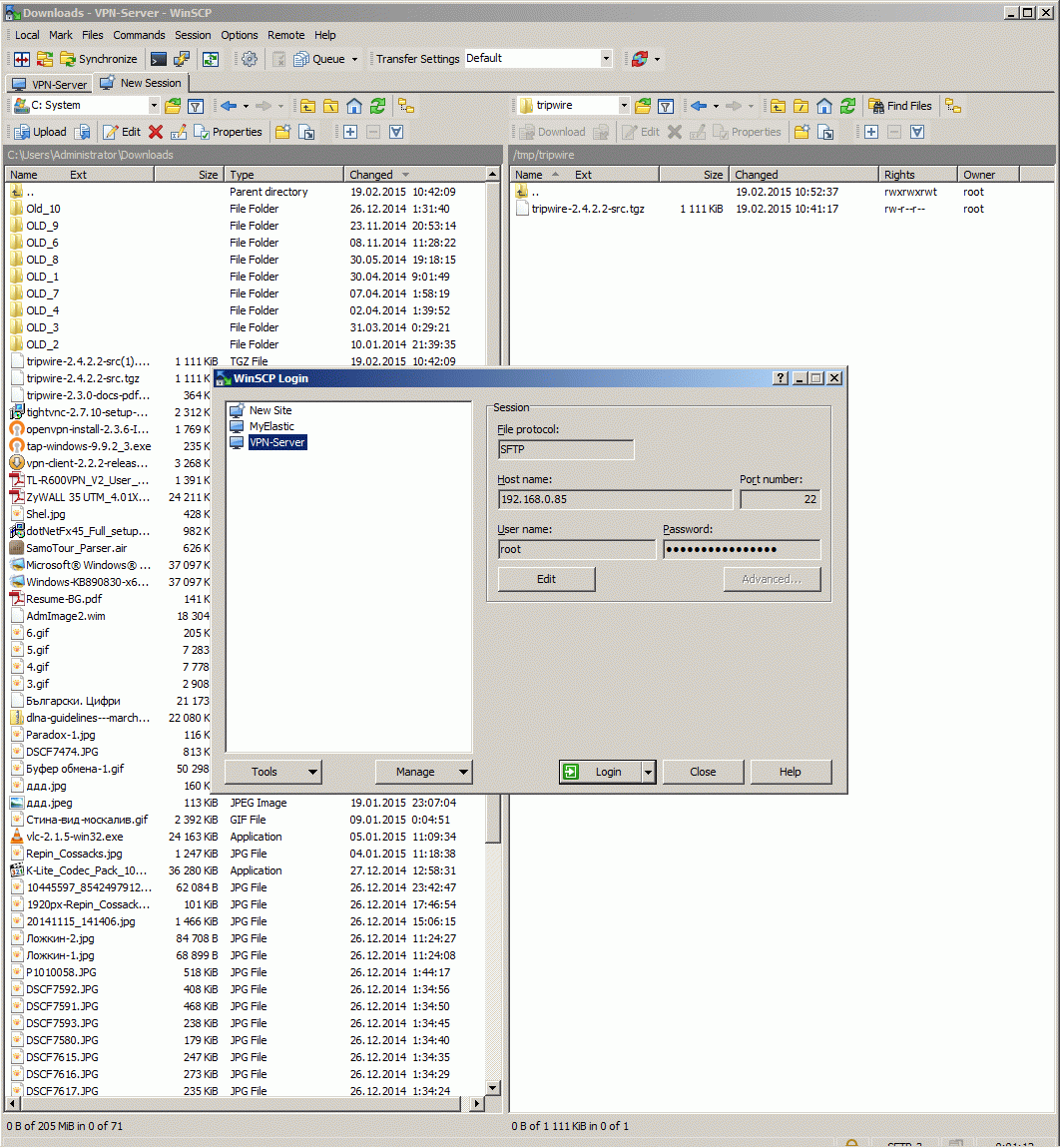Click the Password field
The height and width of the screenshot is (1148, 1060).
pyautogui.click(x=742, y=549)
